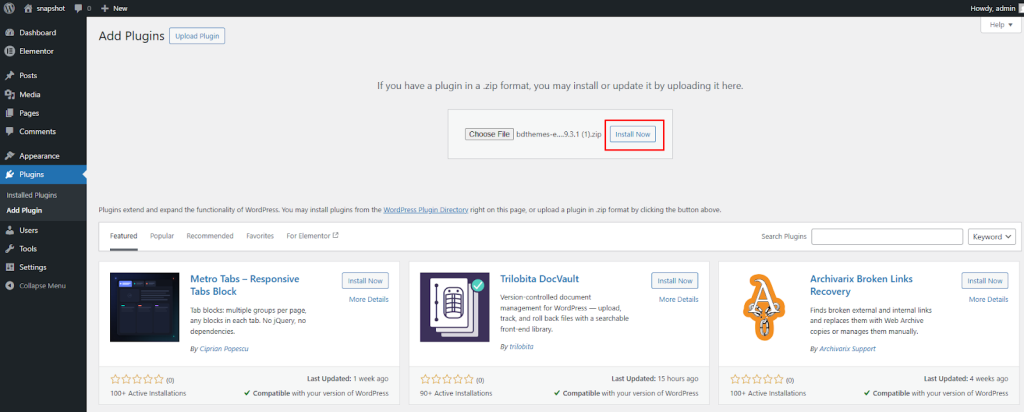Switch to the Recommended tab

(x=210, y=236)
